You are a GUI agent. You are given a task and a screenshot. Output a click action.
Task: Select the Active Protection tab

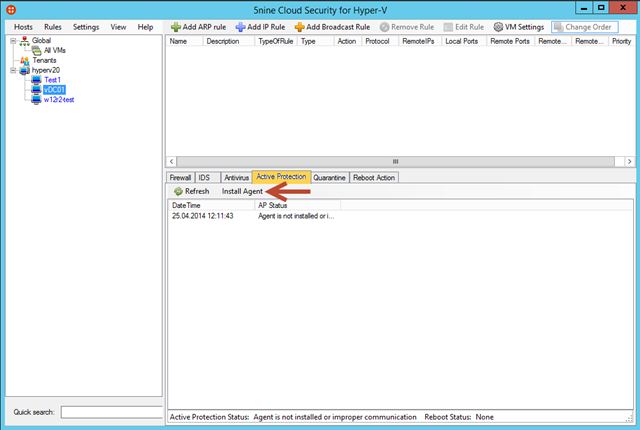[281, 177]
